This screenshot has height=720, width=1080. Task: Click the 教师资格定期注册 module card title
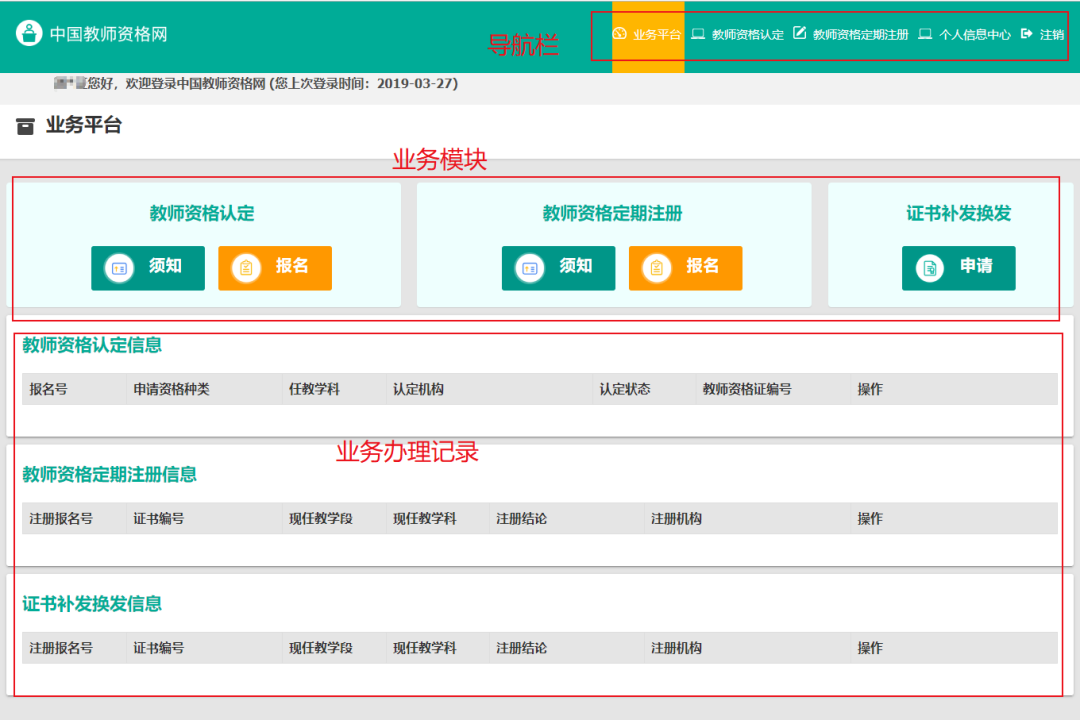612,214
